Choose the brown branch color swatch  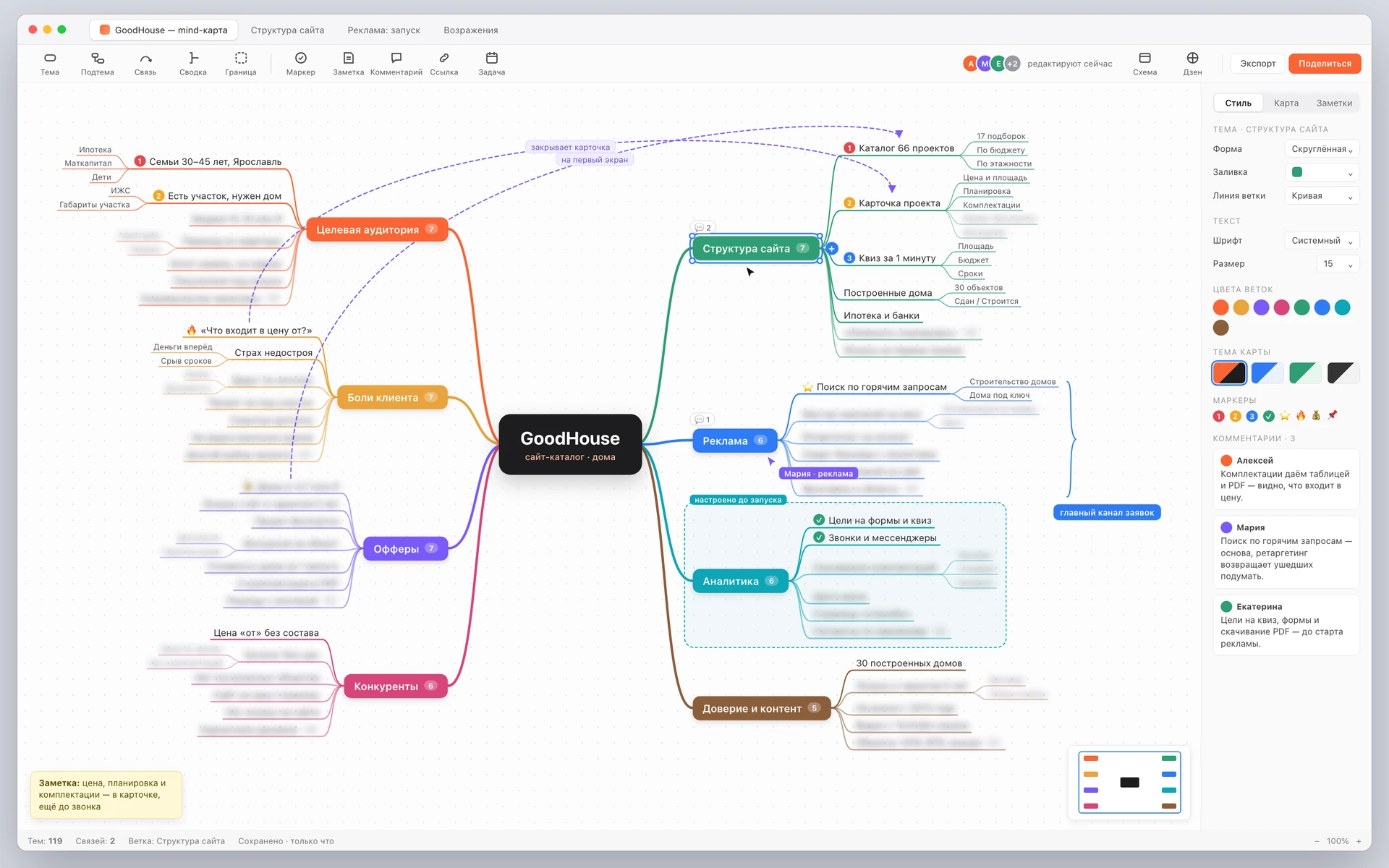(1221, 328)
